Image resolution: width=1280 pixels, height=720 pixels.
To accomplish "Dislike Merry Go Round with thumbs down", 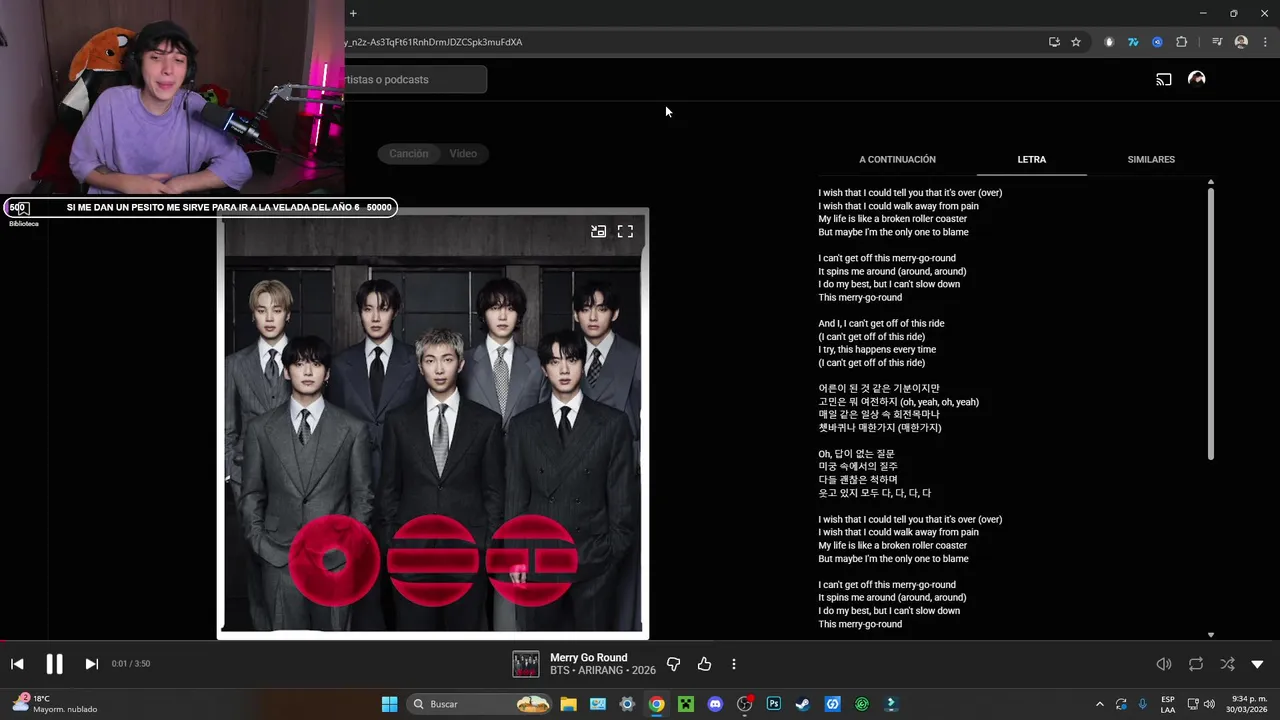I will click(673, 664).
